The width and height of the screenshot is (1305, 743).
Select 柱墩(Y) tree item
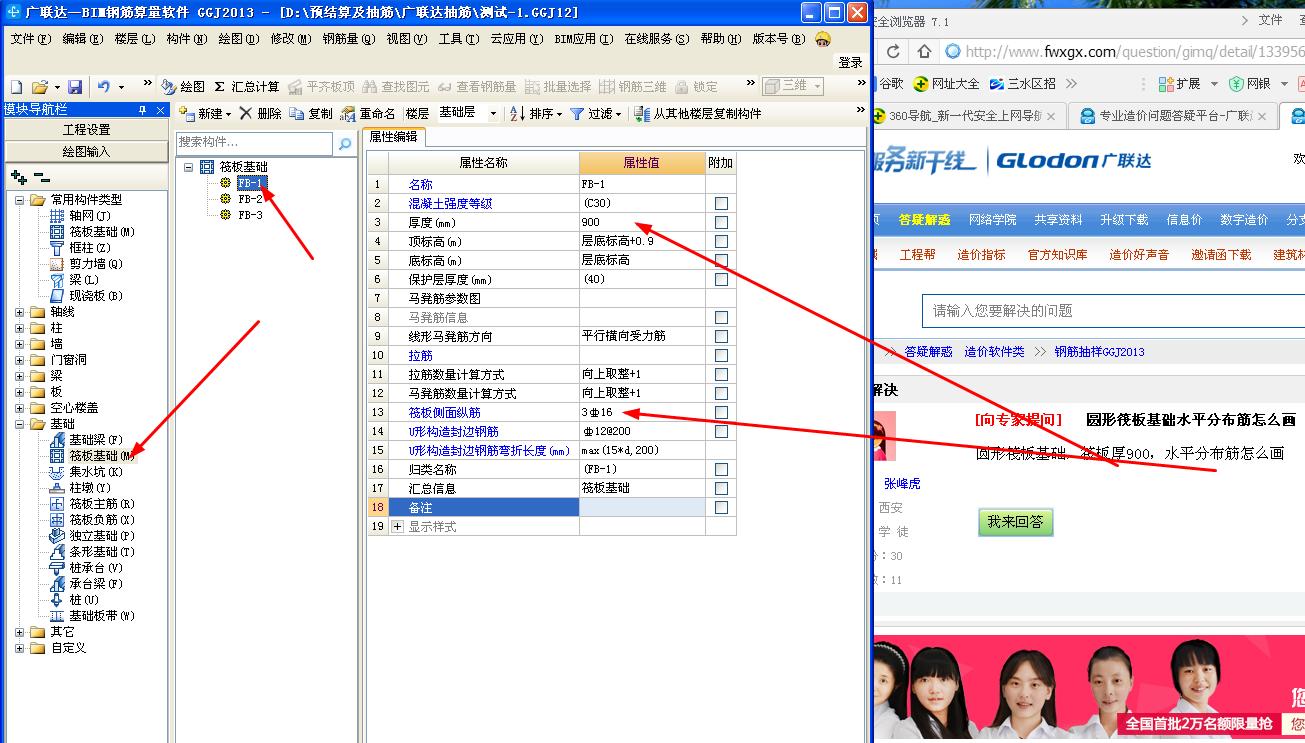90,488
